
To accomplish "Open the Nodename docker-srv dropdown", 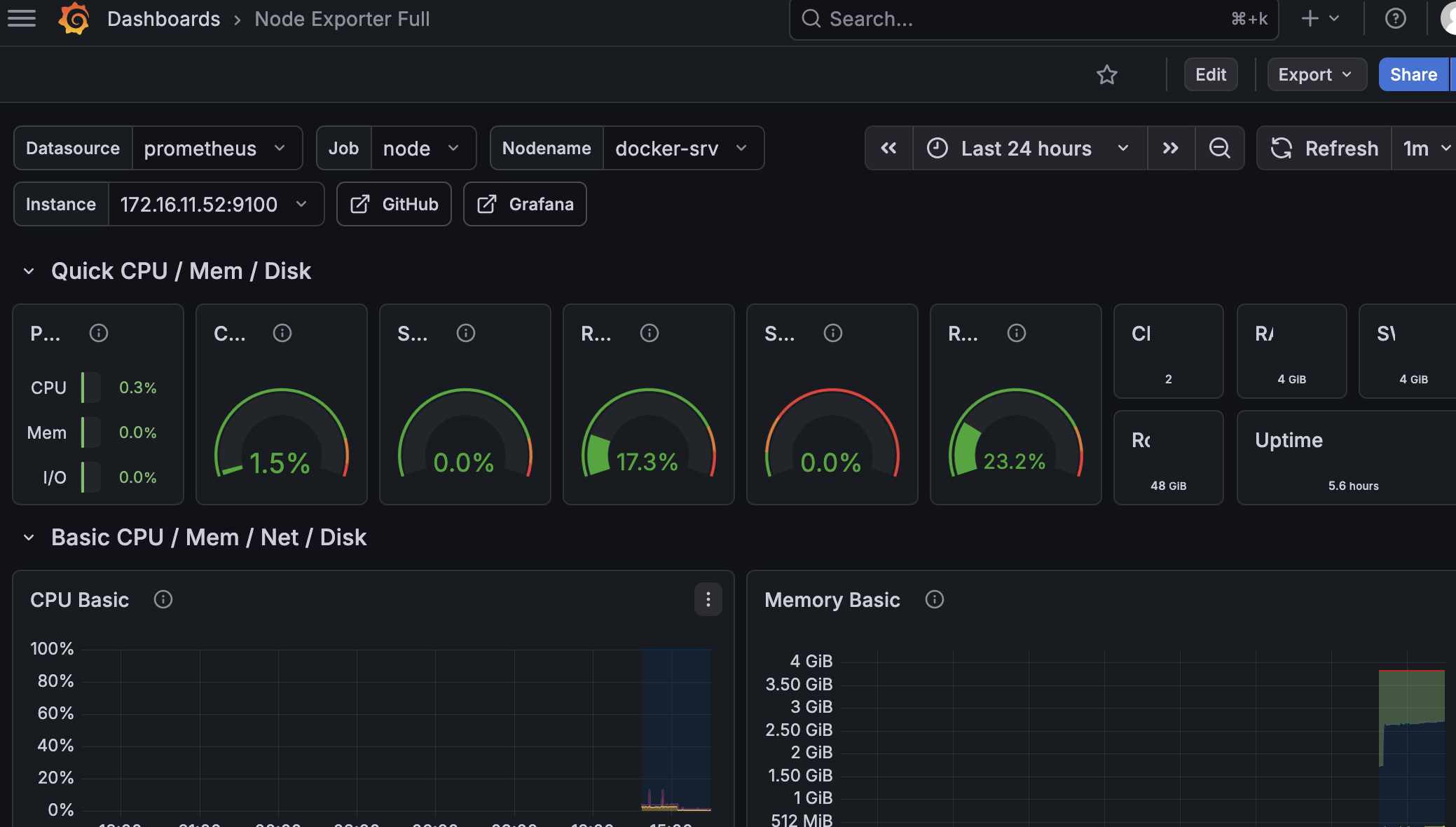I will click(x=682, y=148).
